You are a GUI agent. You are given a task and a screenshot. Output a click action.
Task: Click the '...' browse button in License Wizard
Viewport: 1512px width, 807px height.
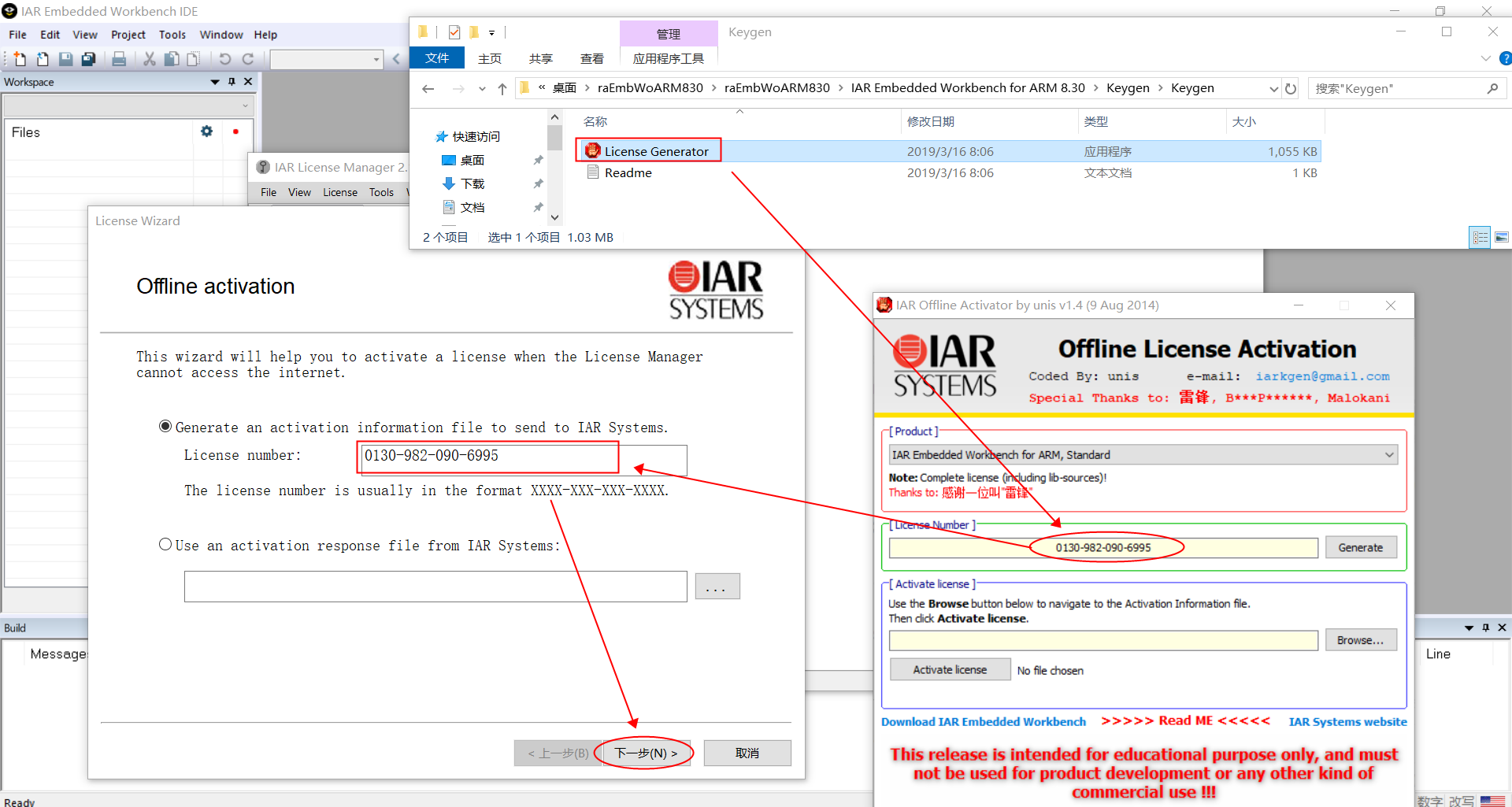pyautogui.click(x=717, y=586)
